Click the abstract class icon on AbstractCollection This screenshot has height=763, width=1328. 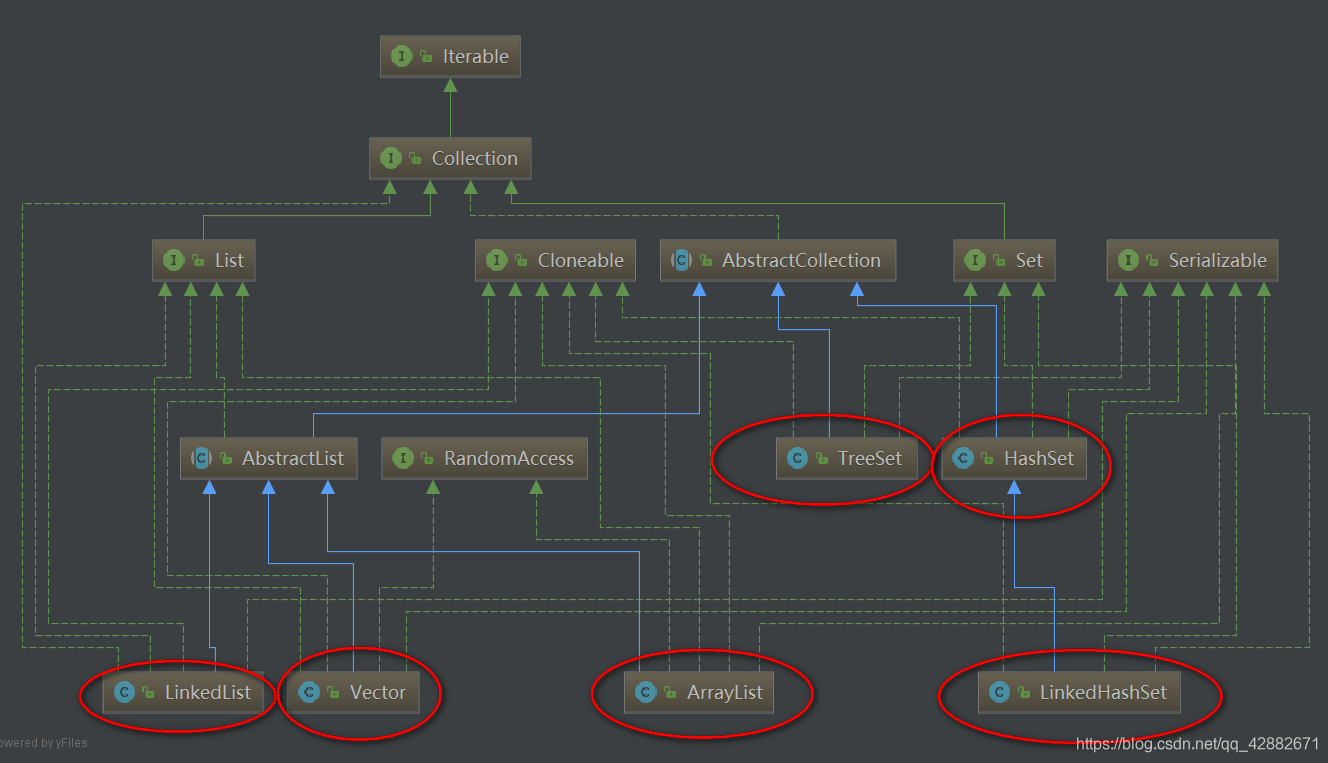tap(681, 261)
